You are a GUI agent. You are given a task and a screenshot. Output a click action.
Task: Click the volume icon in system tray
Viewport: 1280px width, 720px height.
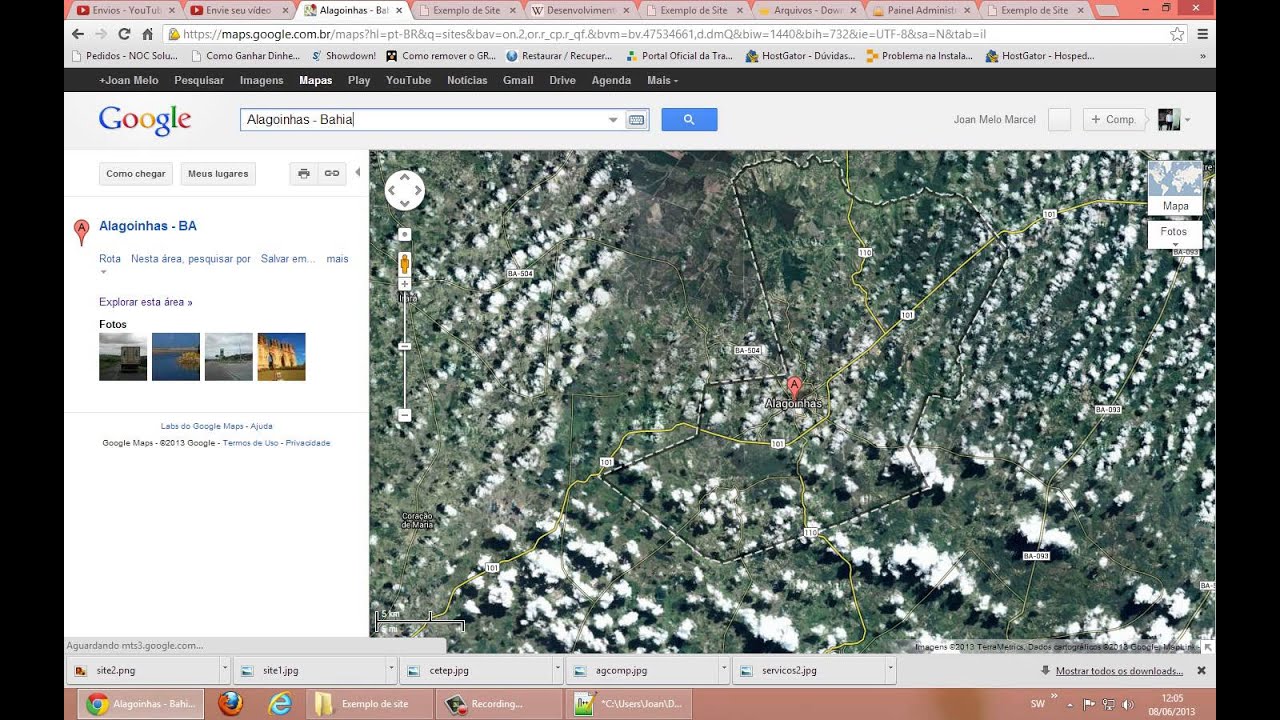(x=1128, y=704)
